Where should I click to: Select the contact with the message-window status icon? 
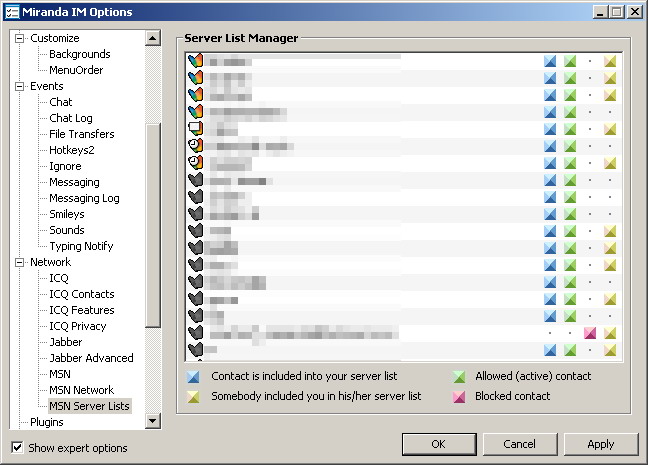pos(196,129)
